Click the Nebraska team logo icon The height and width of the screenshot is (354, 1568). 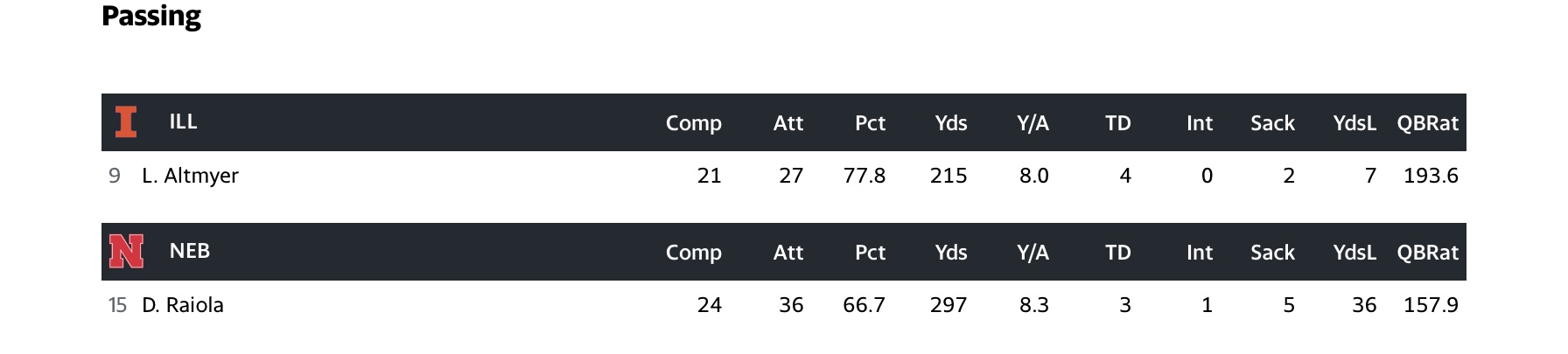(x=126, y=252)
